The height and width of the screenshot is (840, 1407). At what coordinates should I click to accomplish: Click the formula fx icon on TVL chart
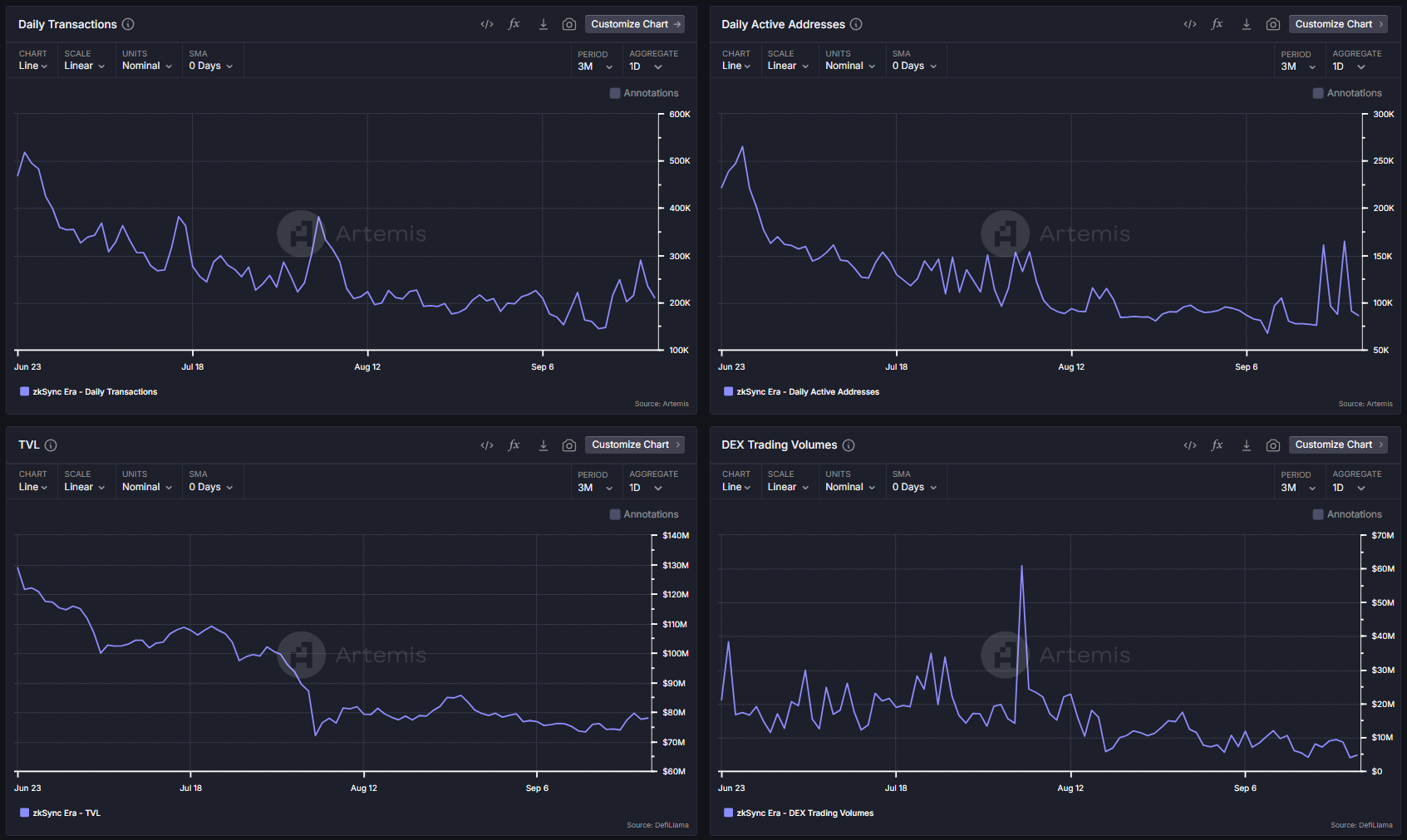[514, 445]
